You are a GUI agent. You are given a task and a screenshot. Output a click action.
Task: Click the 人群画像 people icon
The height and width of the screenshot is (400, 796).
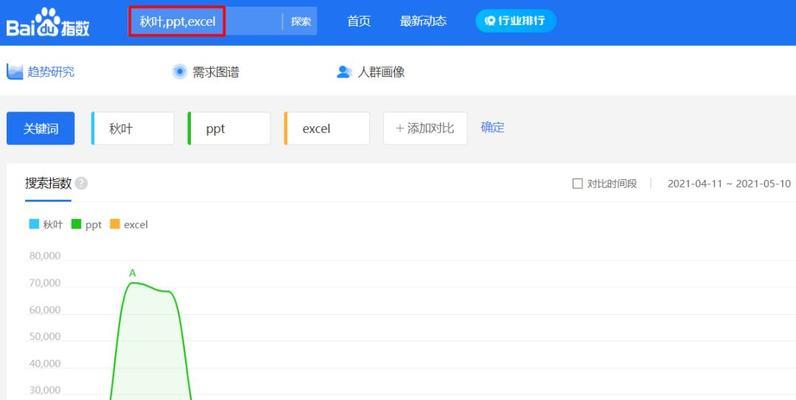click(x=344, y=72)
